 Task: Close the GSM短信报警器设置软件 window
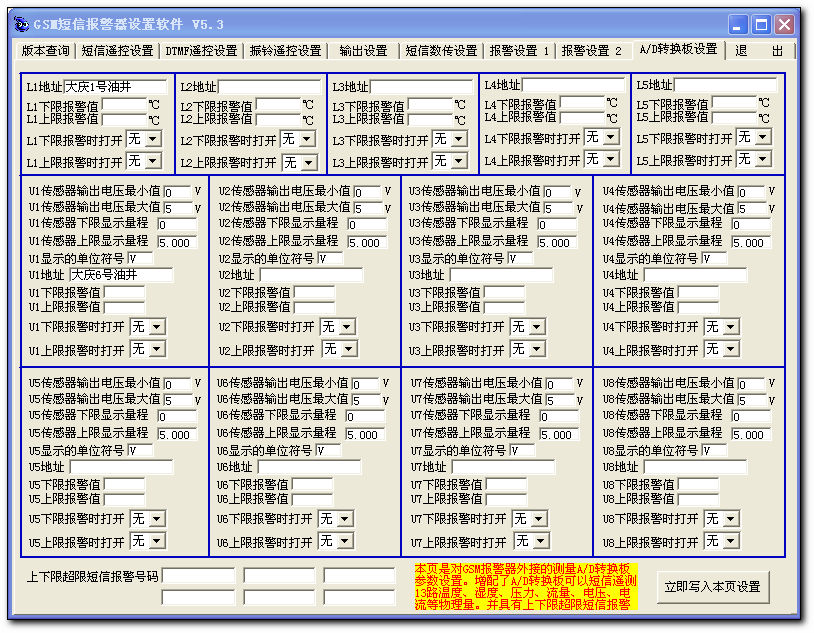pyautogui.click(x=784, y=24)
